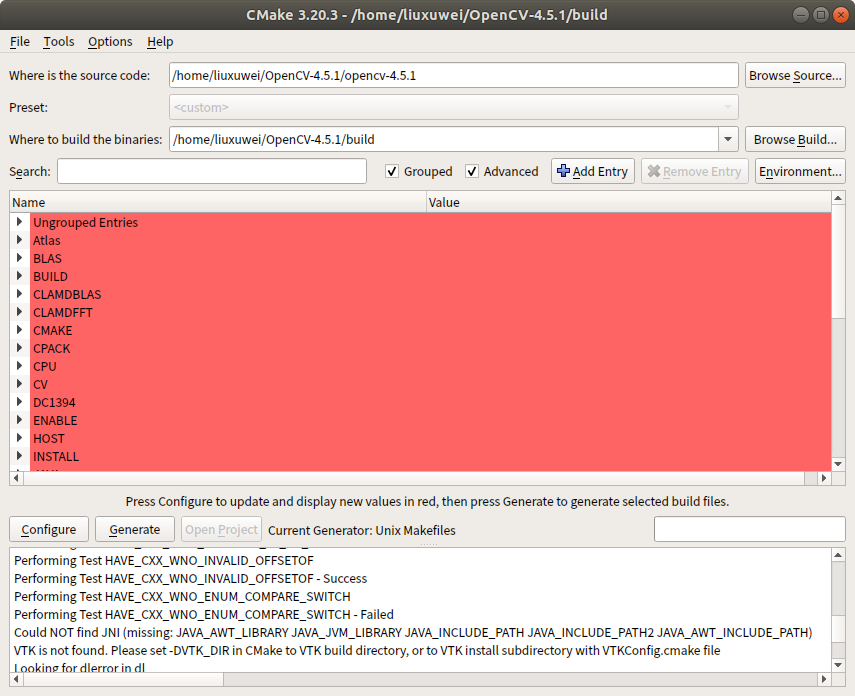Screen dimensions: 855x696
Task: Open the Options menu
Action: click(109, 41)
